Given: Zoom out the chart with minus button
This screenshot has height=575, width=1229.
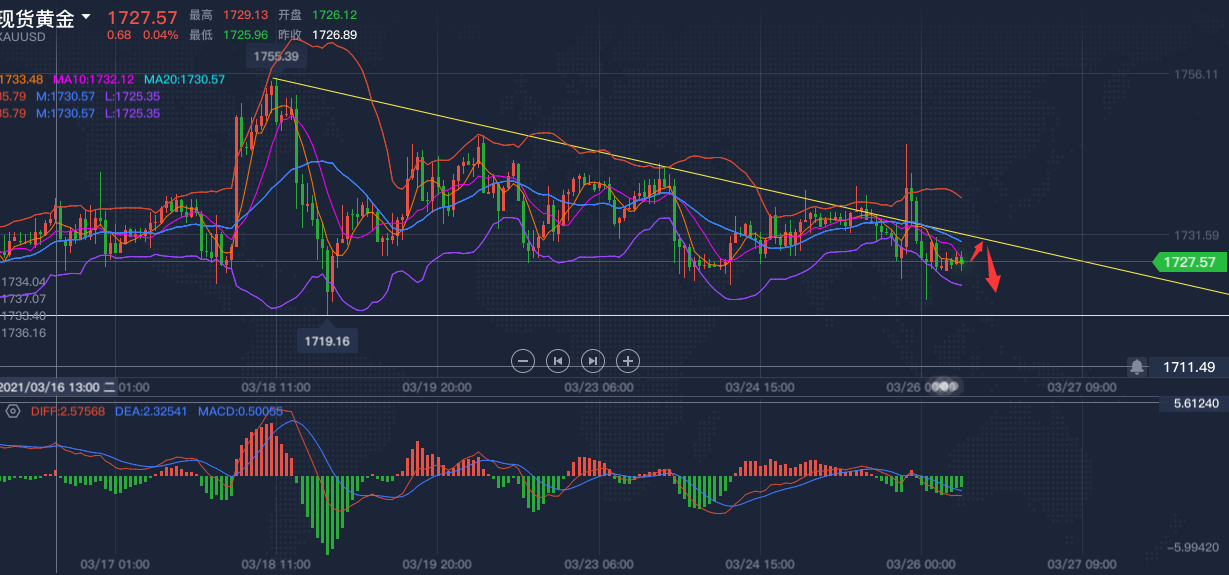Looking at the screenshot, I should tap(523, 361).
